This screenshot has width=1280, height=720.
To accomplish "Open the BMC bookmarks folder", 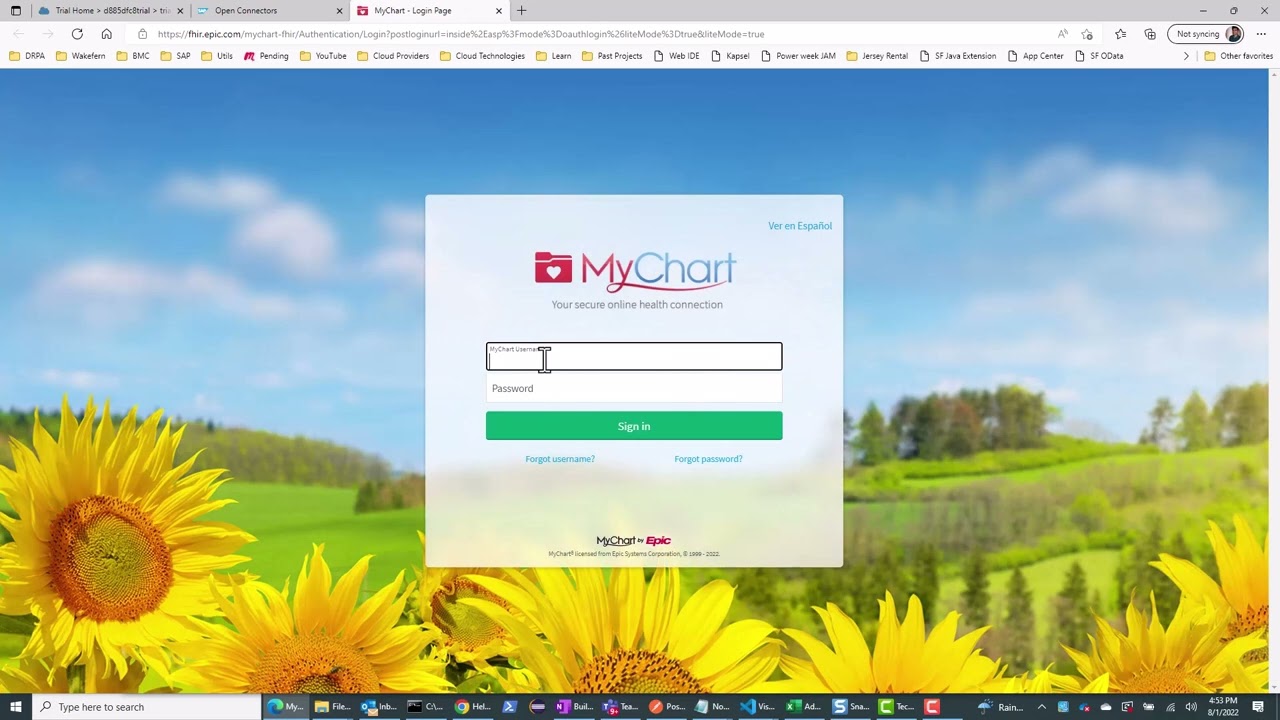I will coord(132,56).
